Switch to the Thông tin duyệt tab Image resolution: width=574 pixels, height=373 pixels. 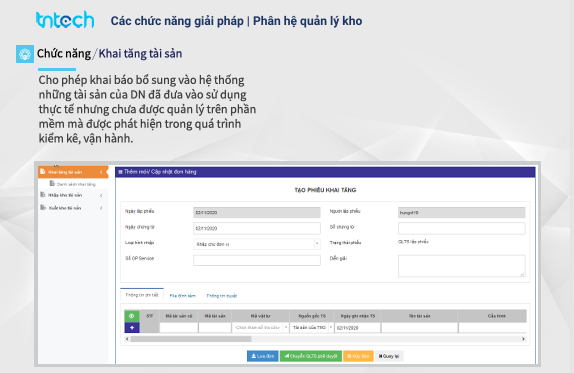[221, 296]
